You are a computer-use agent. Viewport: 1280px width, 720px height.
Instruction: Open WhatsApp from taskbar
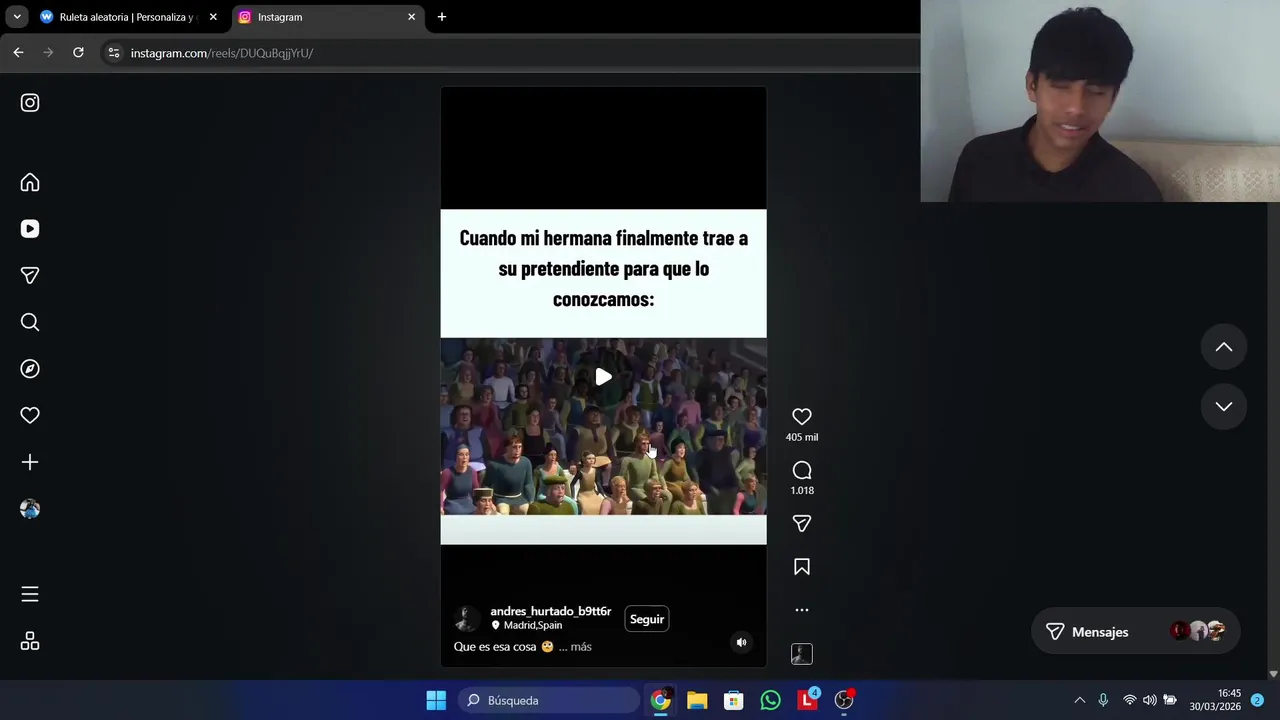pyautogui.click(x=770, y=700)
